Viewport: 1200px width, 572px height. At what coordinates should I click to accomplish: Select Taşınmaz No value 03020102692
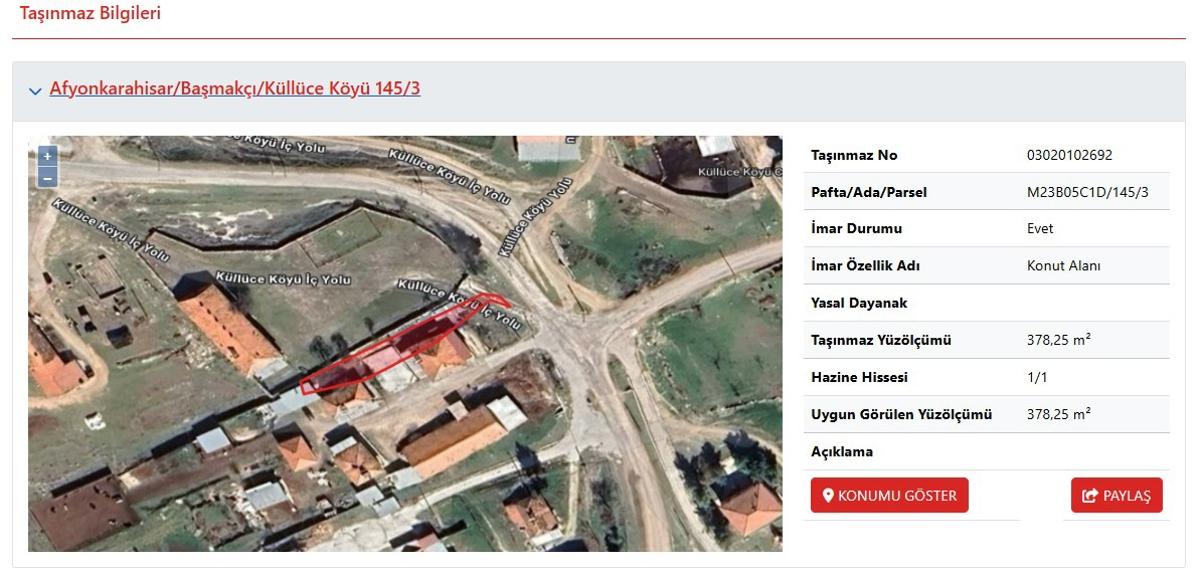[1069, 155]
